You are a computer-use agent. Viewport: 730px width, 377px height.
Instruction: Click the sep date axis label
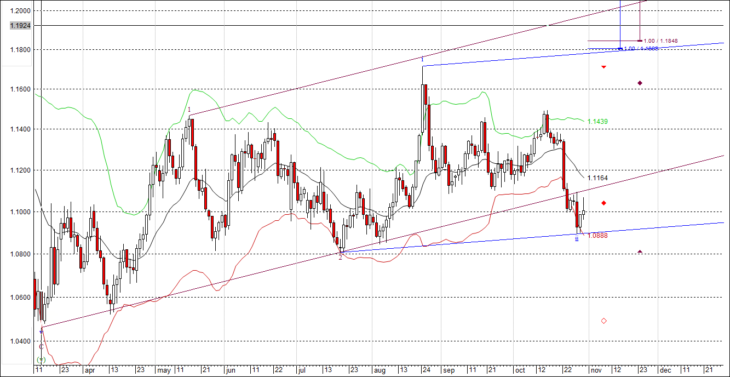448,370
